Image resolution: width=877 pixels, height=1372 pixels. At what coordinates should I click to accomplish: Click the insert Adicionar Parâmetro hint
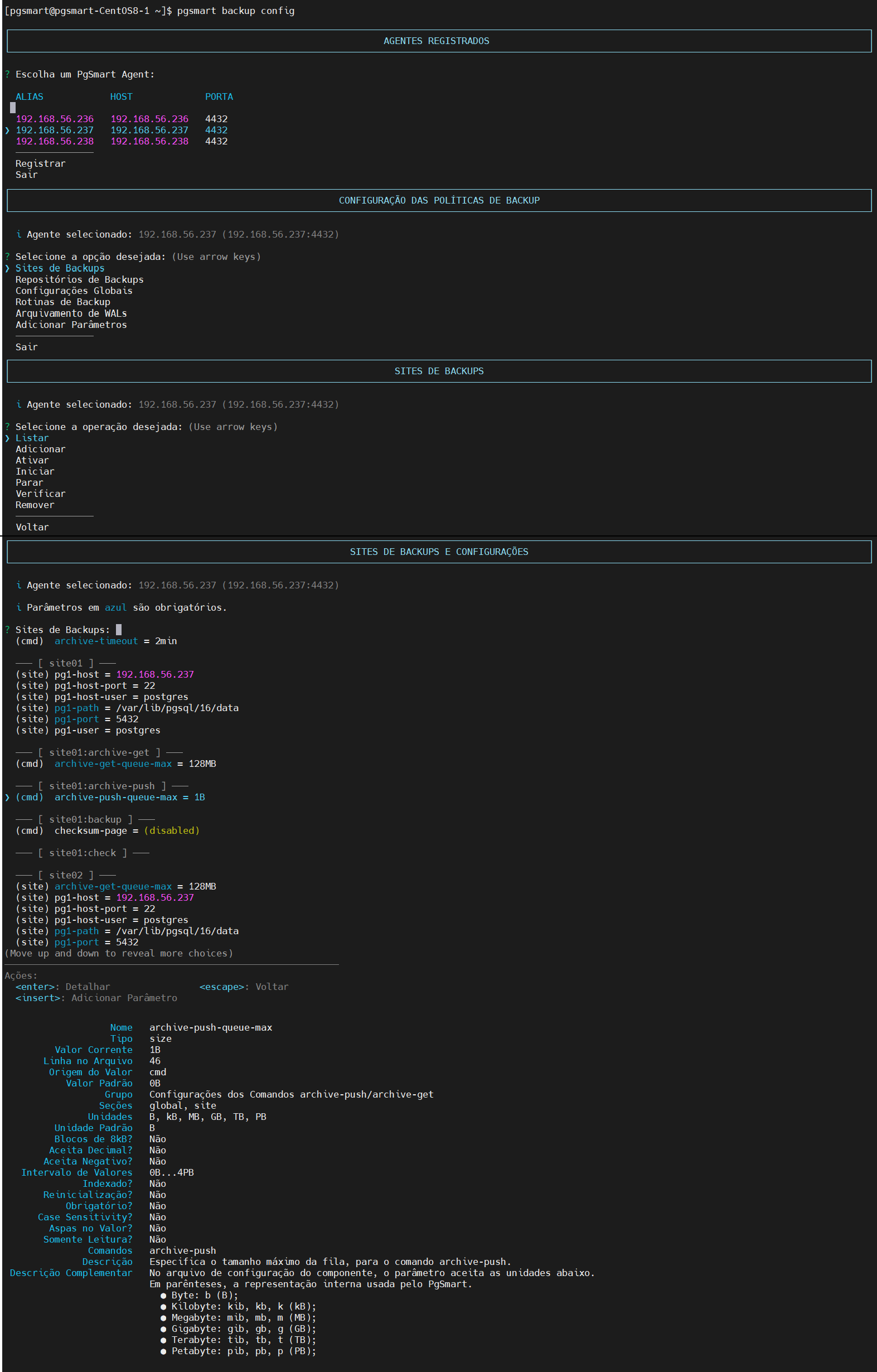96,998
